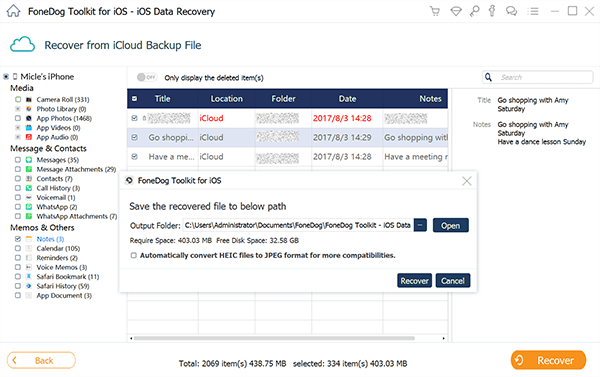Uncheck the Notes (3) checkbox
The image size is (600, 377).
point(18,239)
